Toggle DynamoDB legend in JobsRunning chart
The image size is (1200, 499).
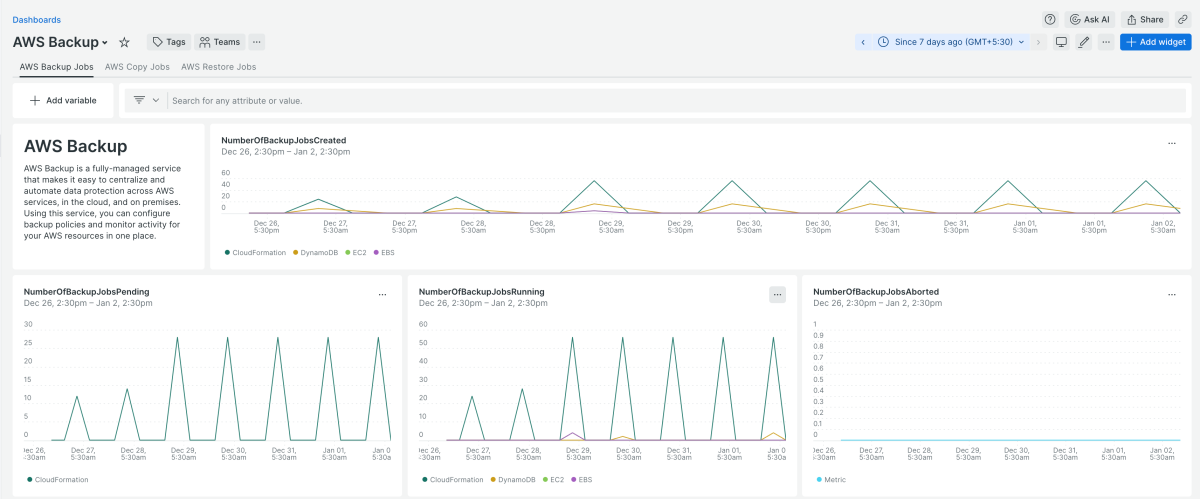512,480
